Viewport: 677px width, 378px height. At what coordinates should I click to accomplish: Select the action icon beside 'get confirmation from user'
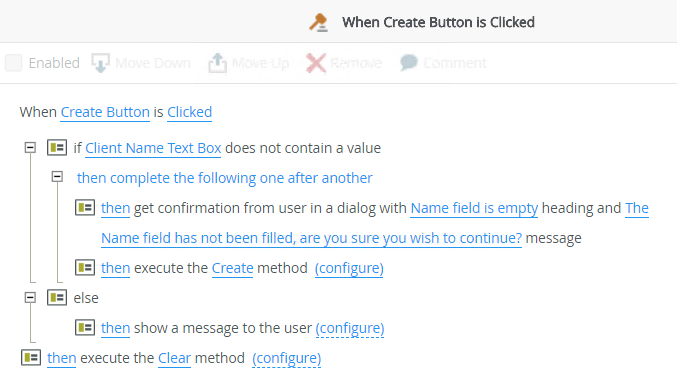tap(85, 208)
